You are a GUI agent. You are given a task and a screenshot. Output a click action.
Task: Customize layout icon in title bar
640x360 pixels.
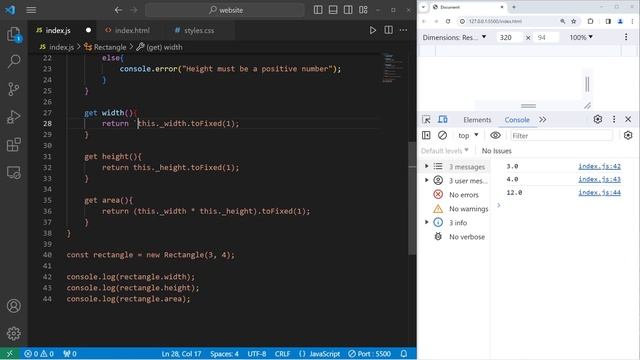363,10
